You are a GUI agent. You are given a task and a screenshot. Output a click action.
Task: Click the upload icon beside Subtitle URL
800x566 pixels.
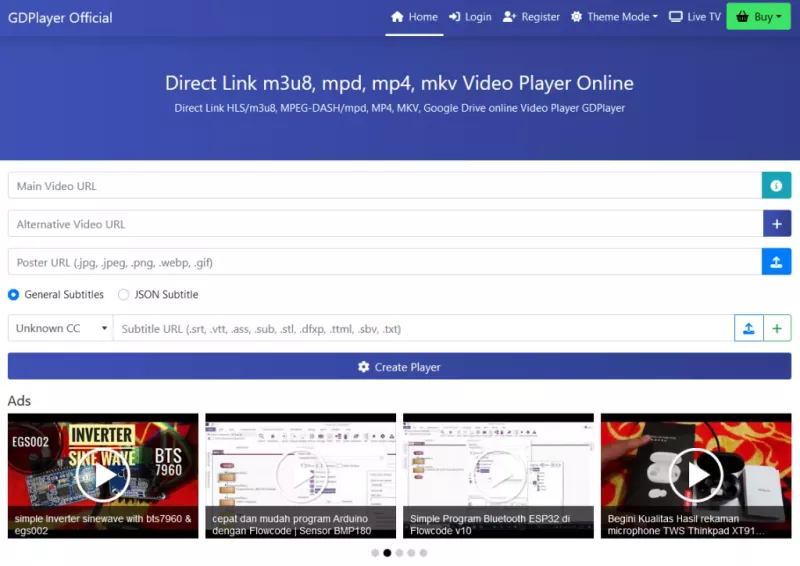(749, 328)
